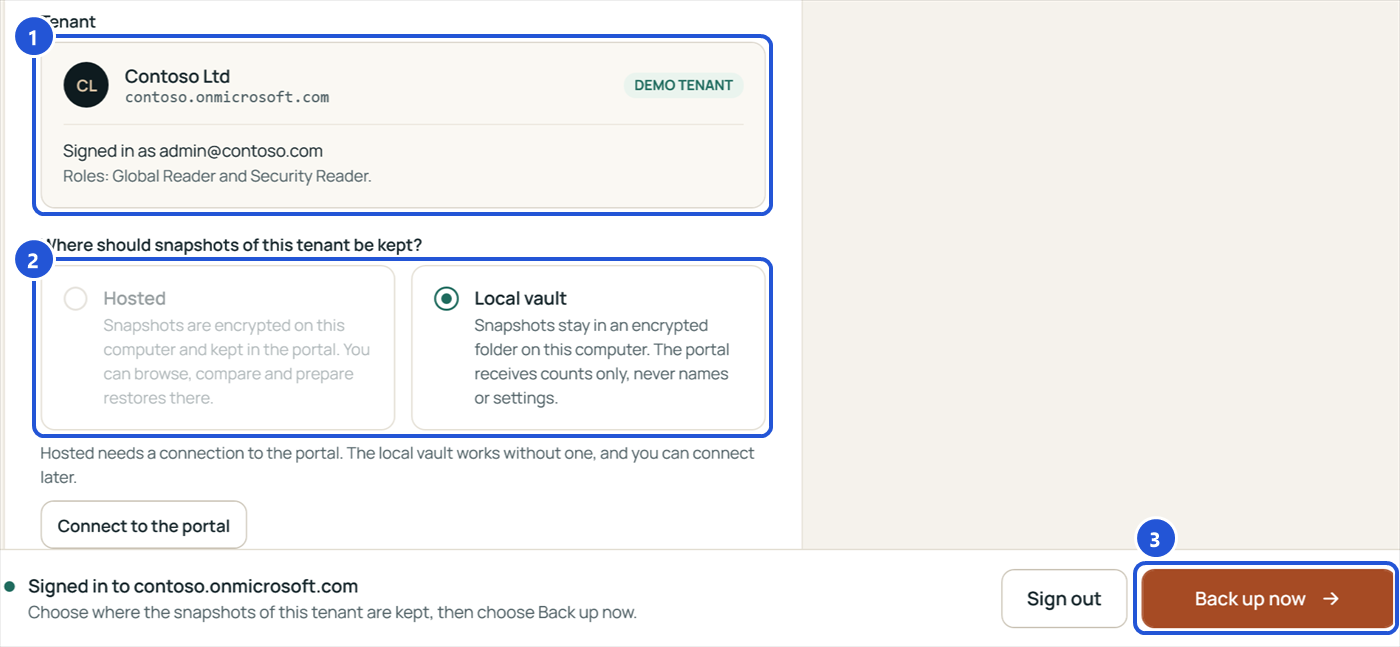
Task: Click the green signed-in status dot
Action: [10, 586]
